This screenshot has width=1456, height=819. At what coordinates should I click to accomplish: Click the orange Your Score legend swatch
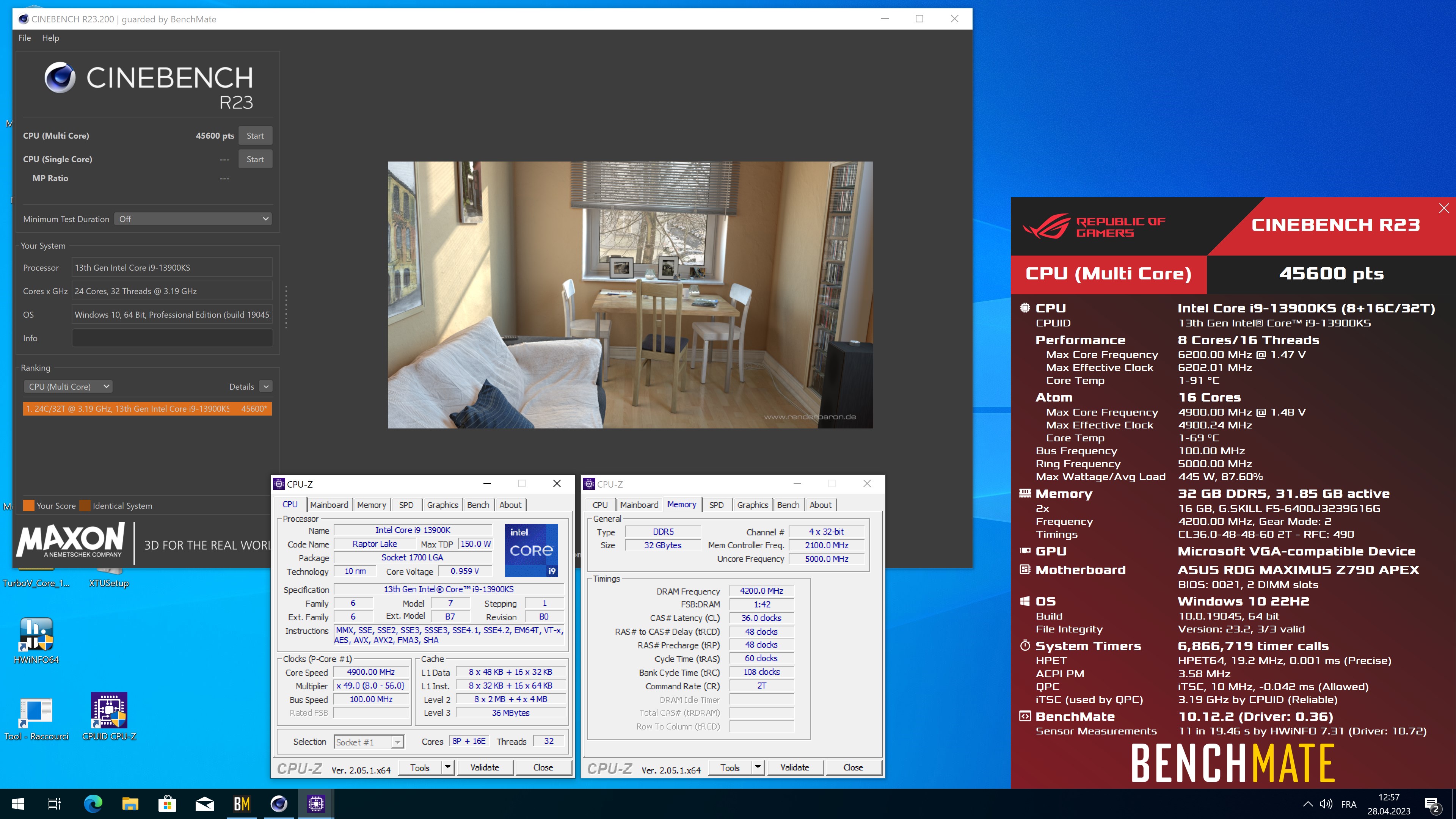pos(28,505)
